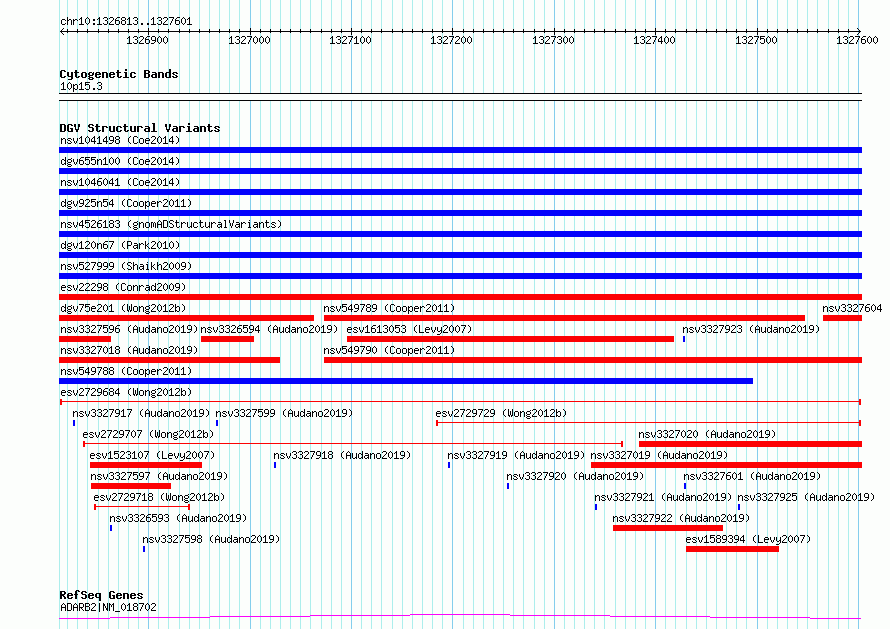Click ruler position 1327100
Screen dimensions: 890x629
(x=350, y=40)
